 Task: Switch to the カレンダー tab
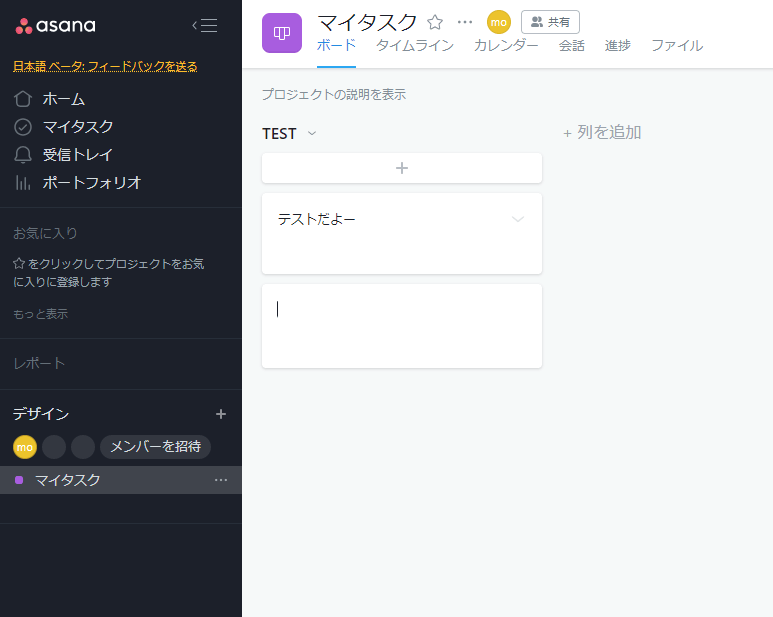click(x=505, y=46)
